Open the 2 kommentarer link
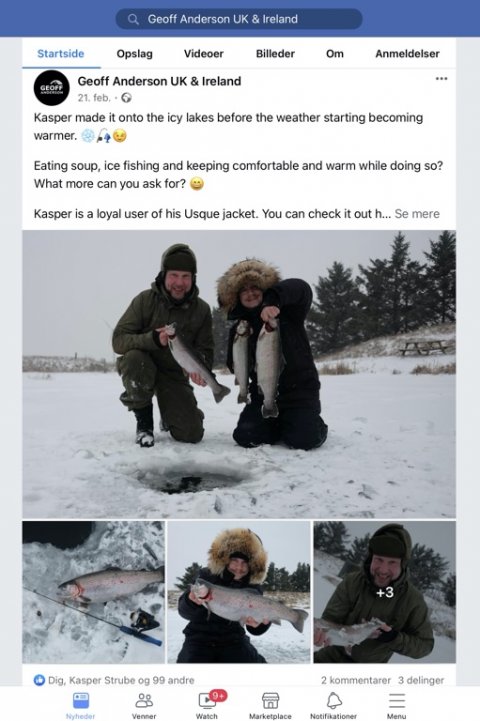The image size is (480, 721). click(355, 680)
